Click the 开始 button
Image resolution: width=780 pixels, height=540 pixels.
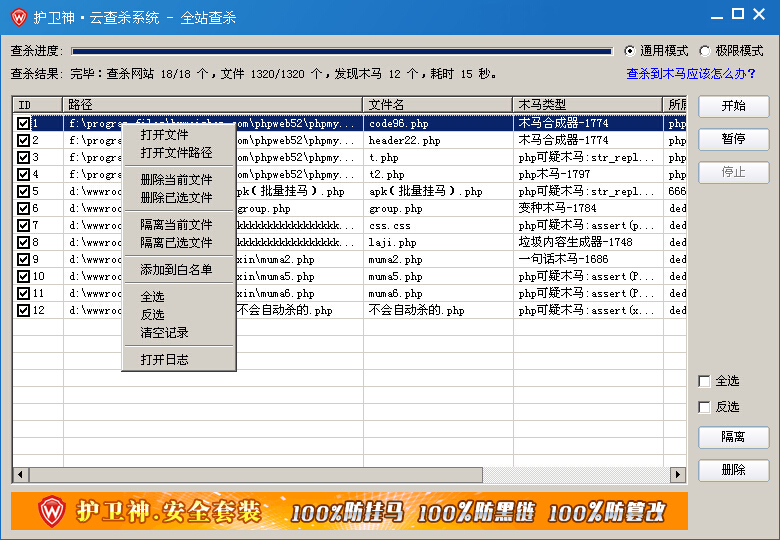[734, 106]
